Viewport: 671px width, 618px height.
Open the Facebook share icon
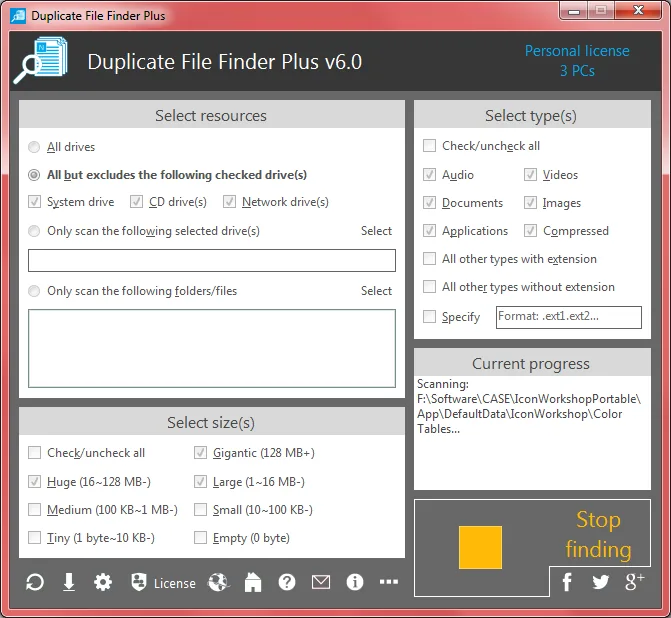click(x=567, y=582)
